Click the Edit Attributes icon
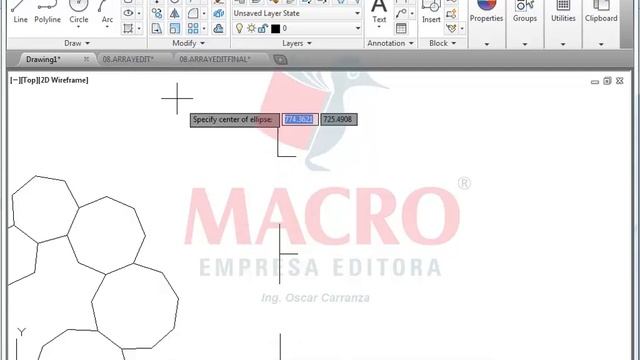This screenshot has width=640, height=360. pyautogui.click(x=451, y=29)
